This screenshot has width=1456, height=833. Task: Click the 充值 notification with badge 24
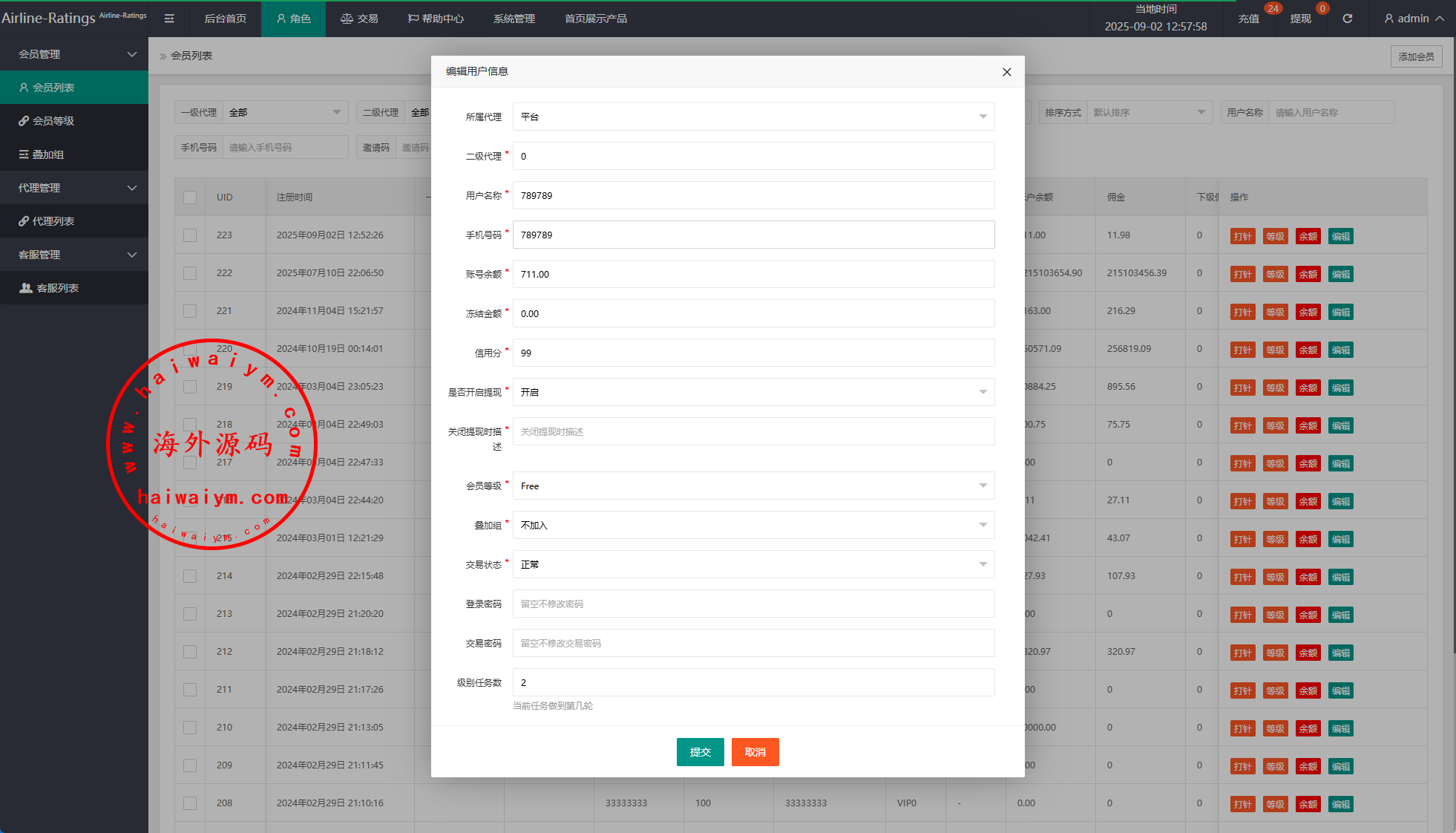[1248, 19]
